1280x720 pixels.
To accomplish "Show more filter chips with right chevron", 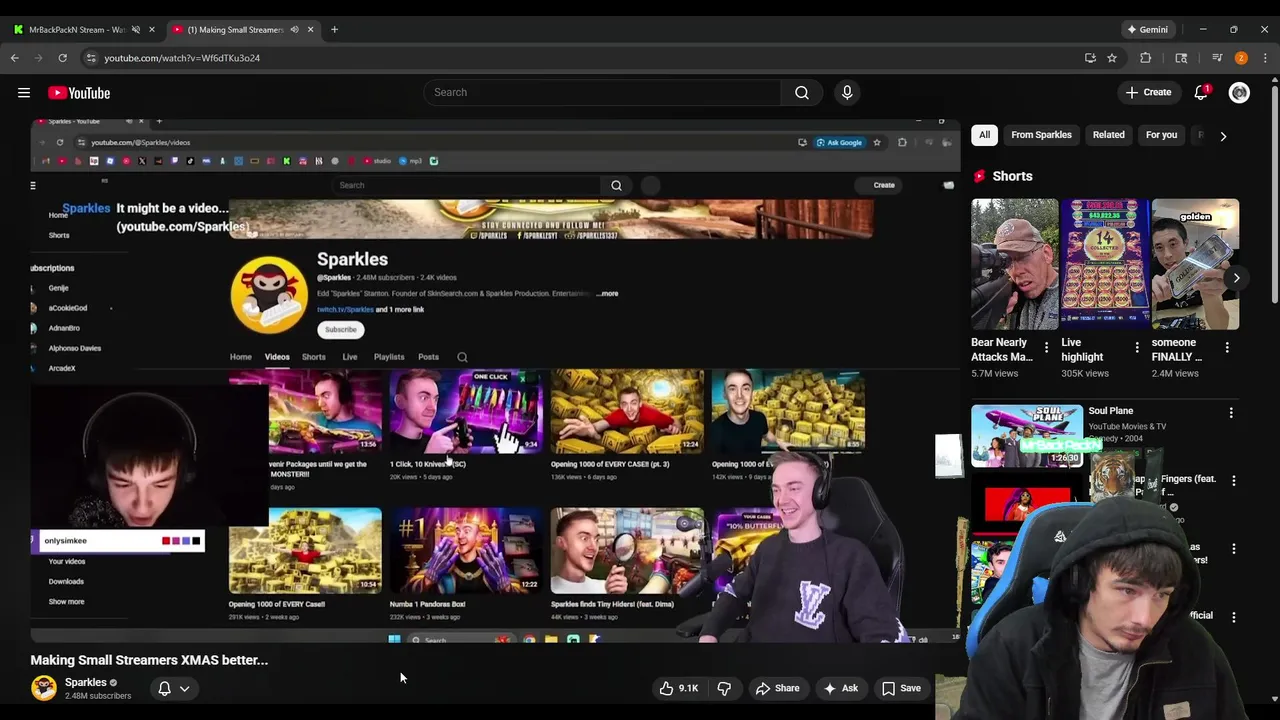I will coord(1223,136).
